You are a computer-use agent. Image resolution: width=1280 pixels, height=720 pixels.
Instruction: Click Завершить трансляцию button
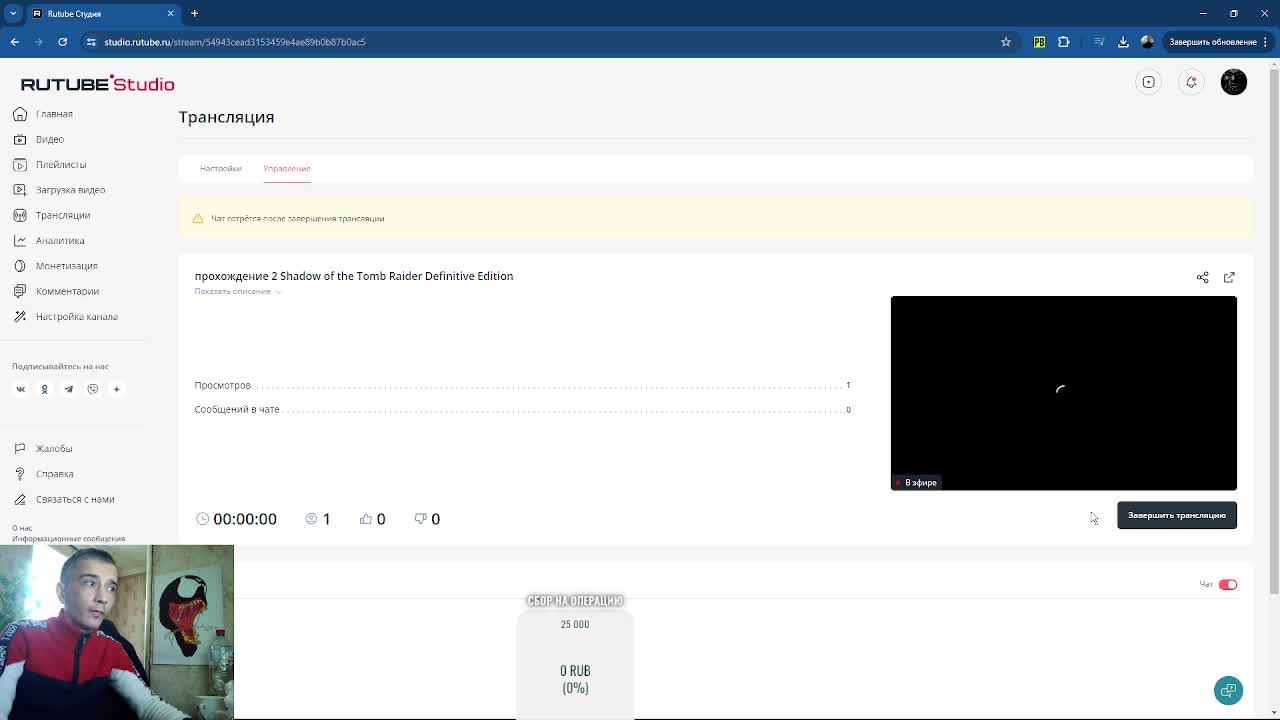coord(1177,515)
